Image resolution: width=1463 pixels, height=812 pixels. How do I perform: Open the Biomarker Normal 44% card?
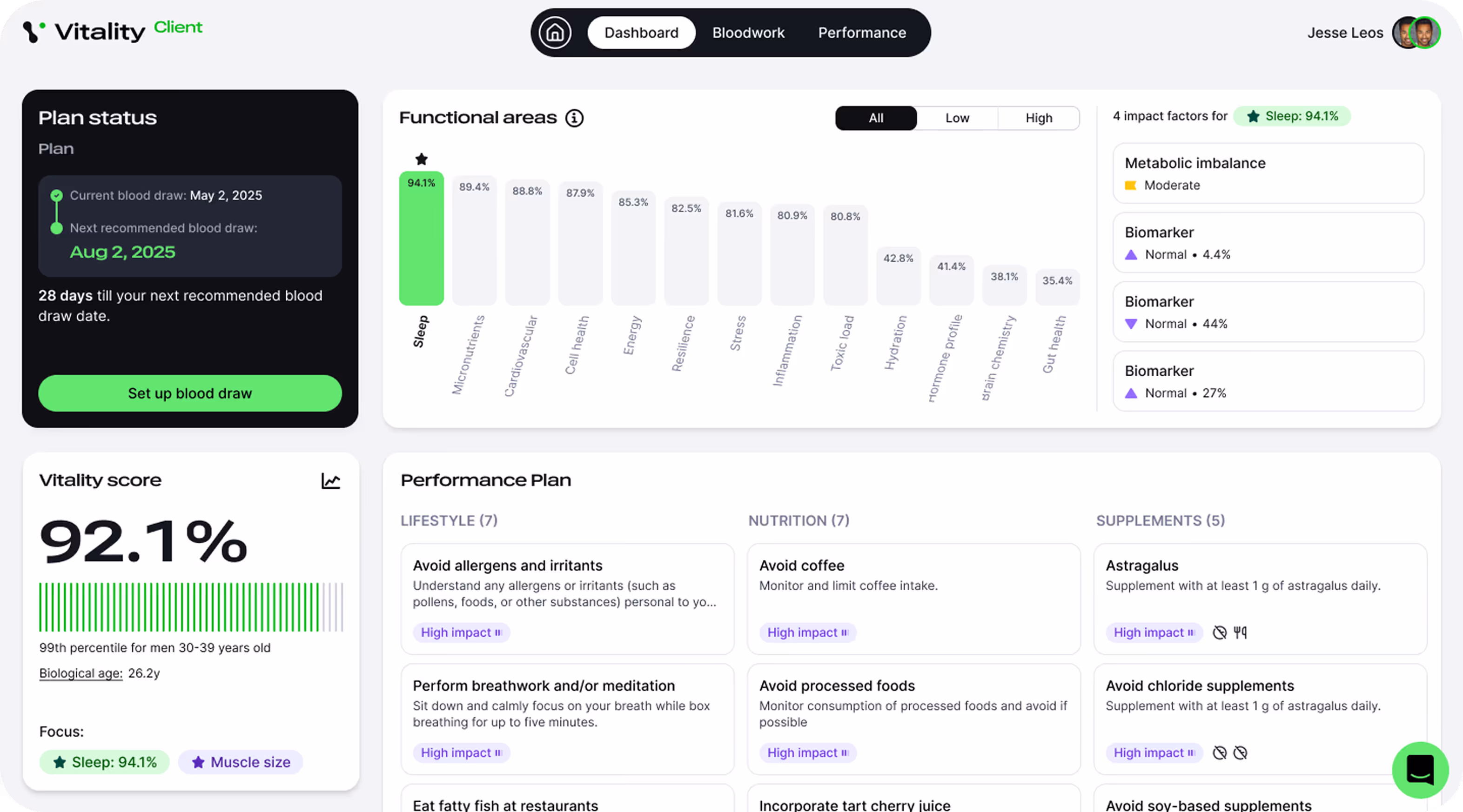point(1268,312)
